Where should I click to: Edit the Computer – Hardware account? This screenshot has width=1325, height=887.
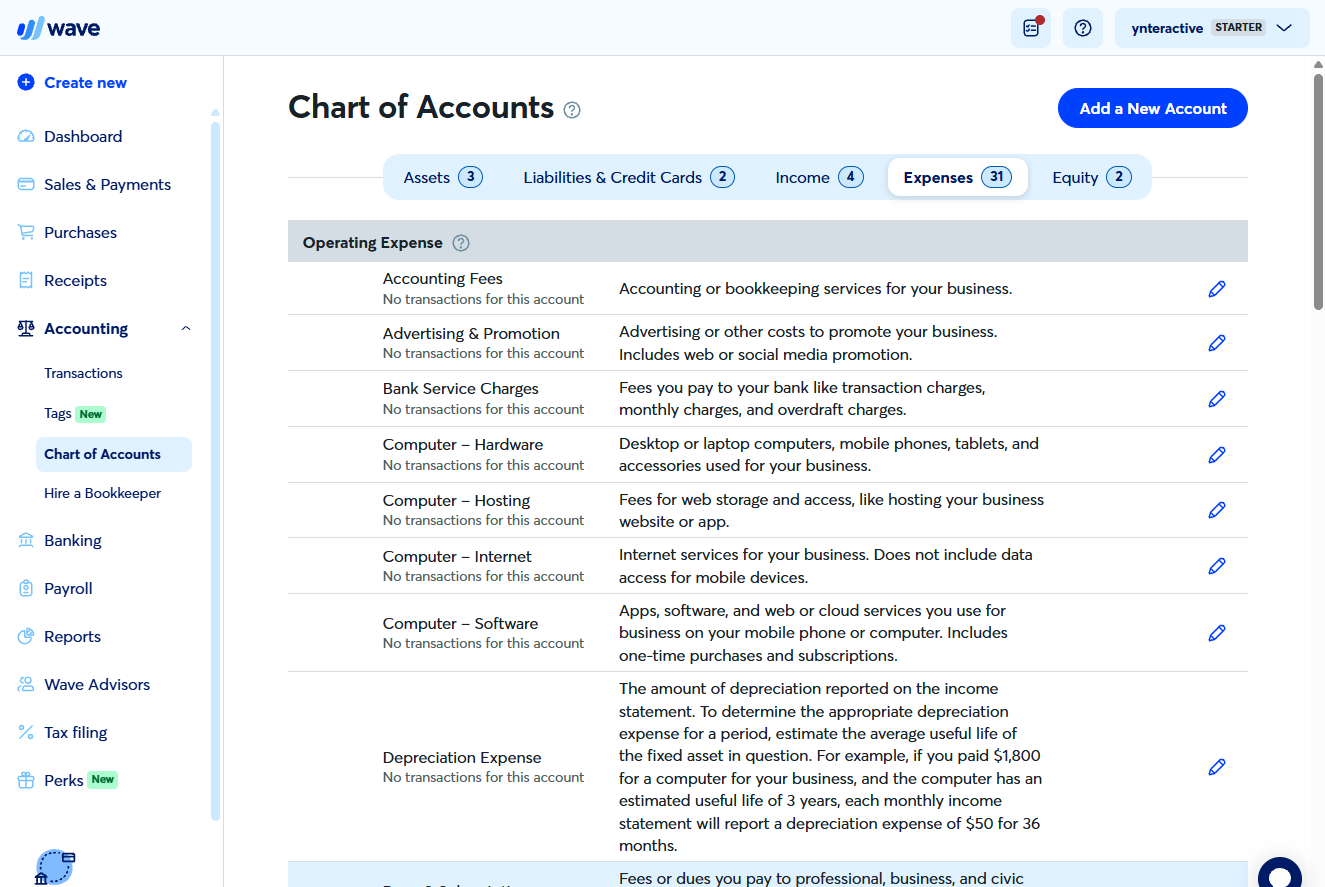pos(1217,455)
